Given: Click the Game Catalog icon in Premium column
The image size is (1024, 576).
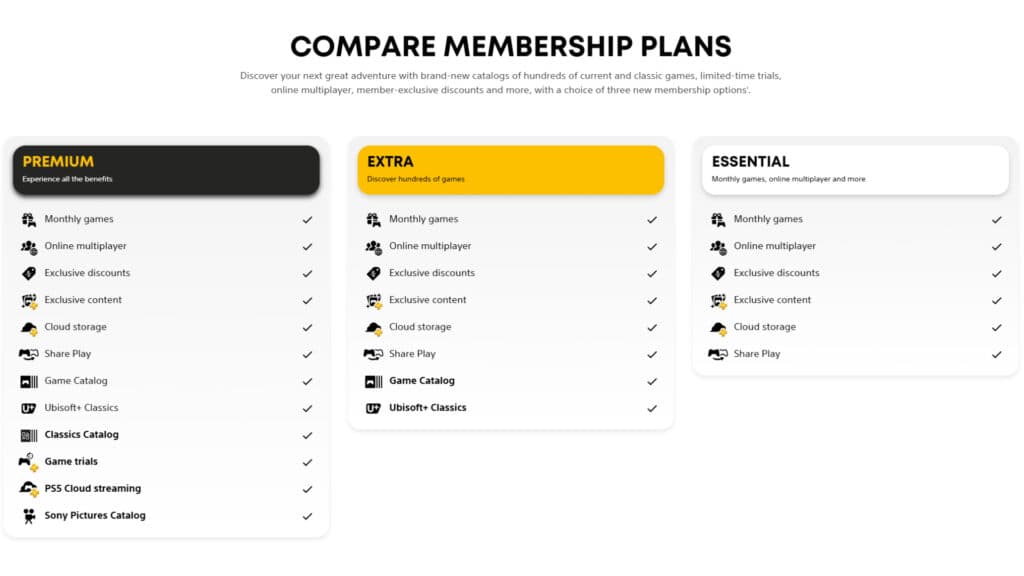Looking at the screenshot, I should 28,381.
